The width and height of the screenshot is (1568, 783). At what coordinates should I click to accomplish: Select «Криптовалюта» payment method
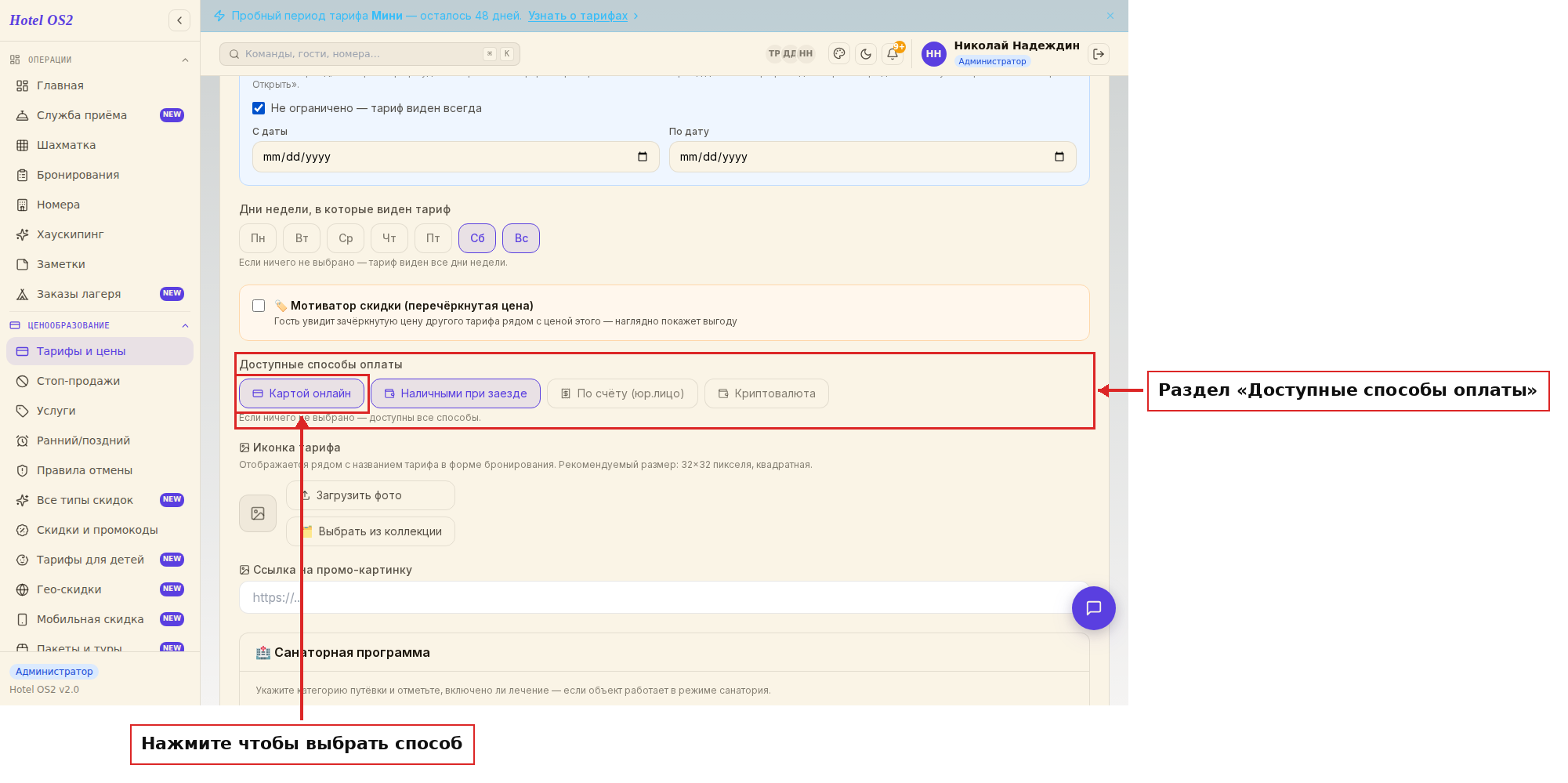pos(766,393)
